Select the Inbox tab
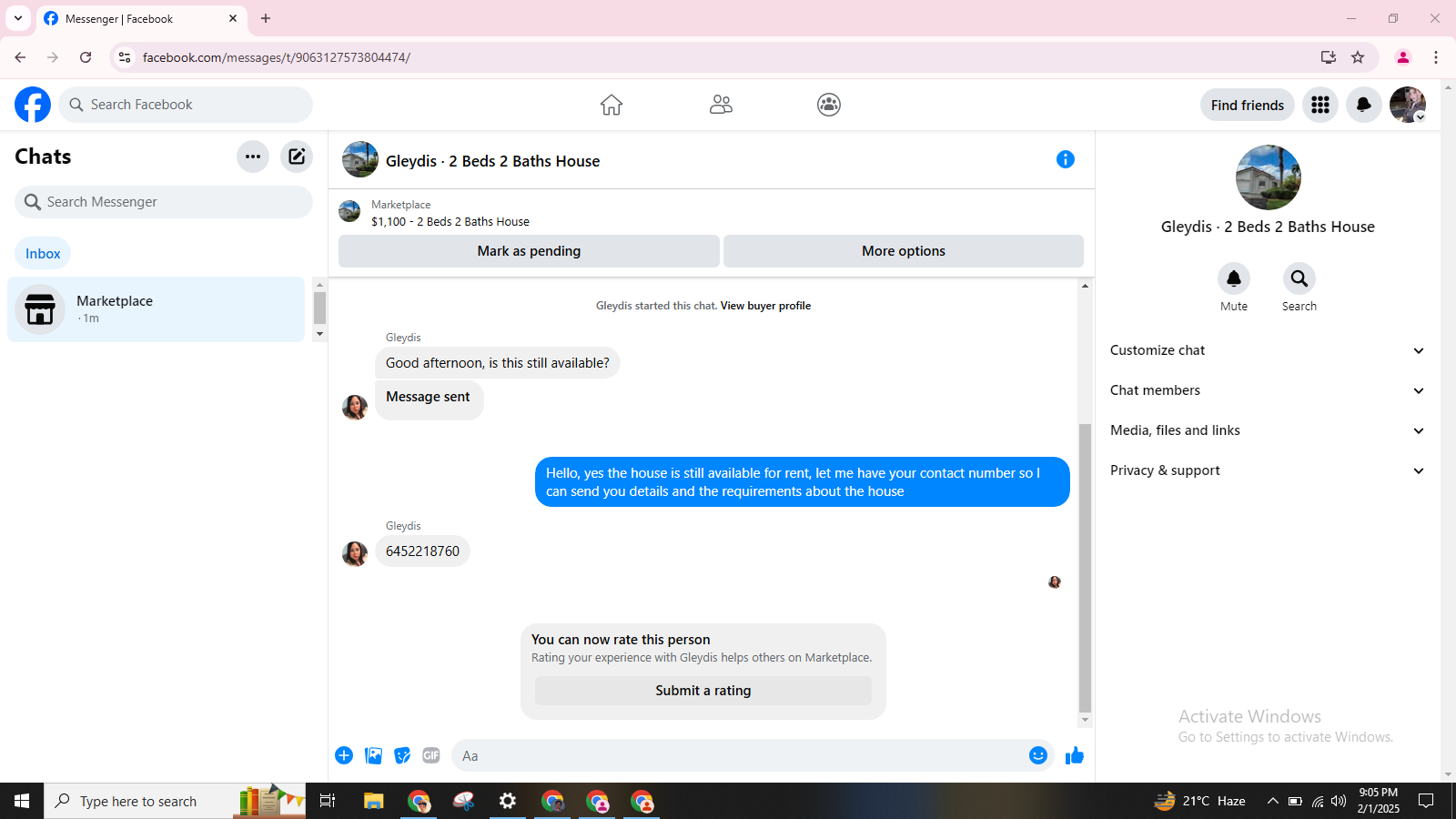1456x819 pixels. [x=43, y=254]
